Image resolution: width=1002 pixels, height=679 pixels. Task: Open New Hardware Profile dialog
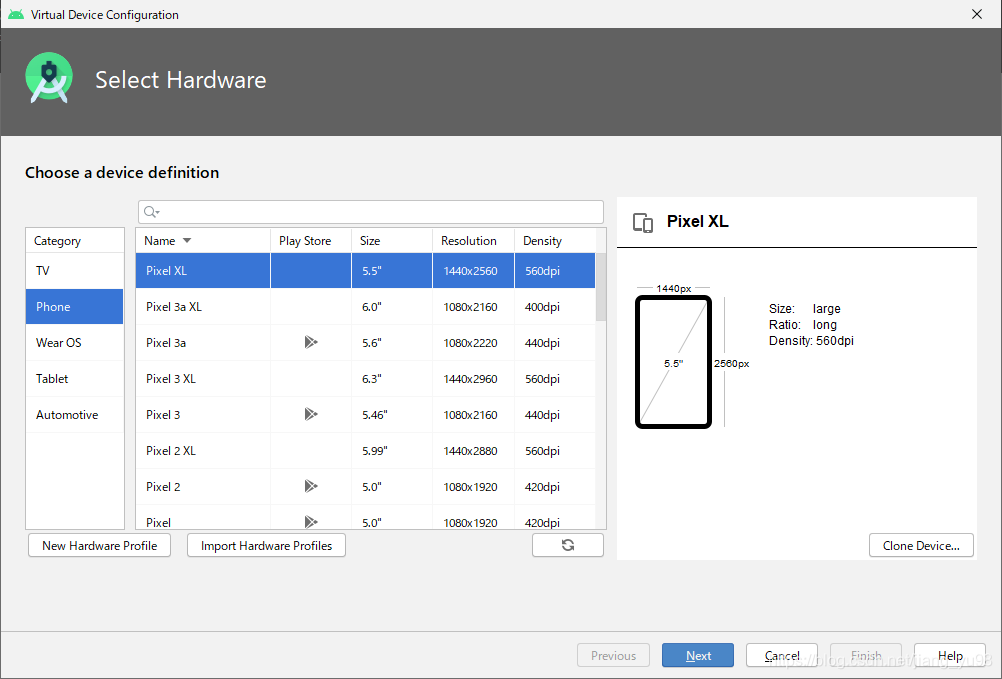coord(100,545)
